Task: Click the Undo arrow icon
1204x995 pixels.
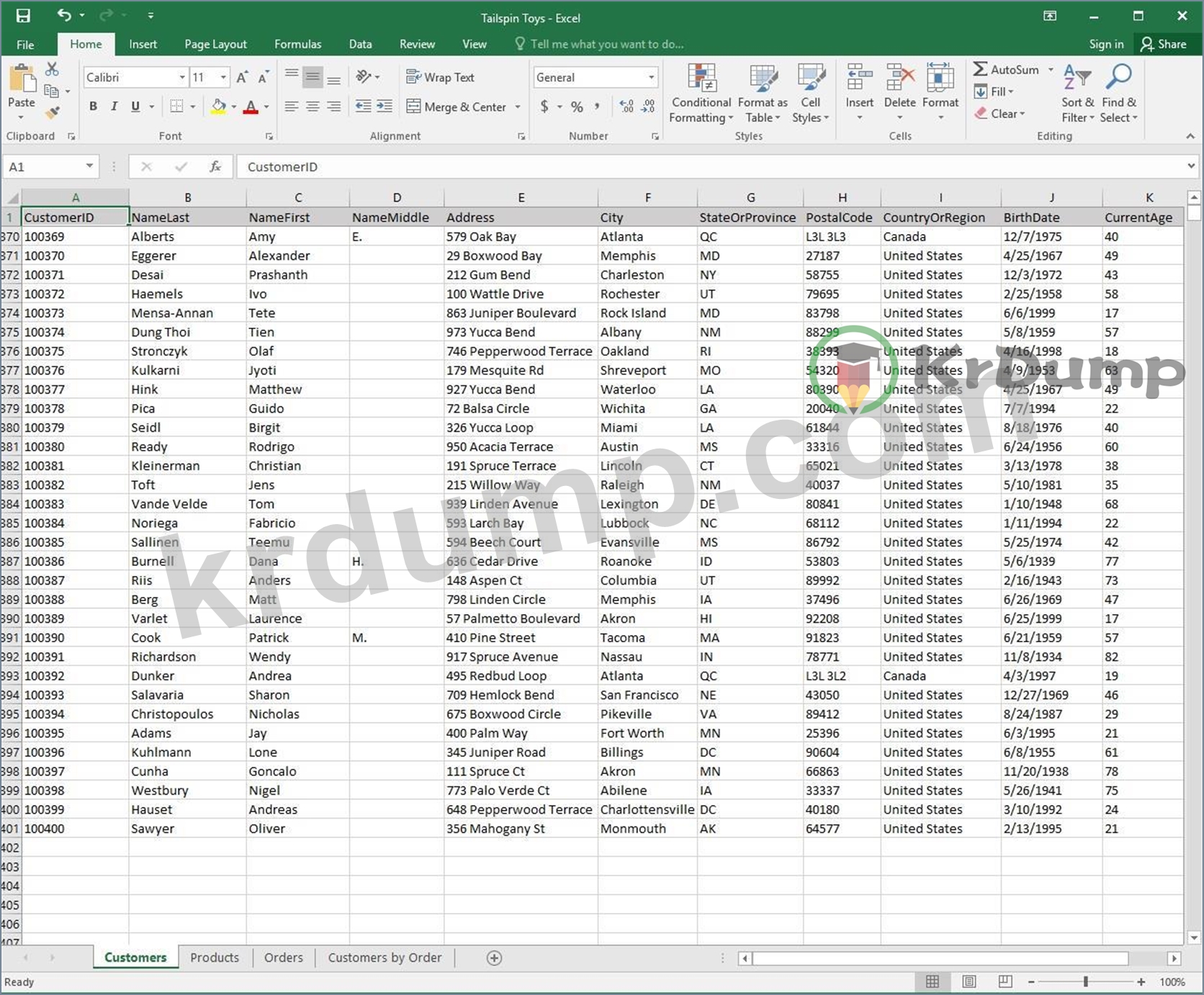Action: [x=64, y=15]
